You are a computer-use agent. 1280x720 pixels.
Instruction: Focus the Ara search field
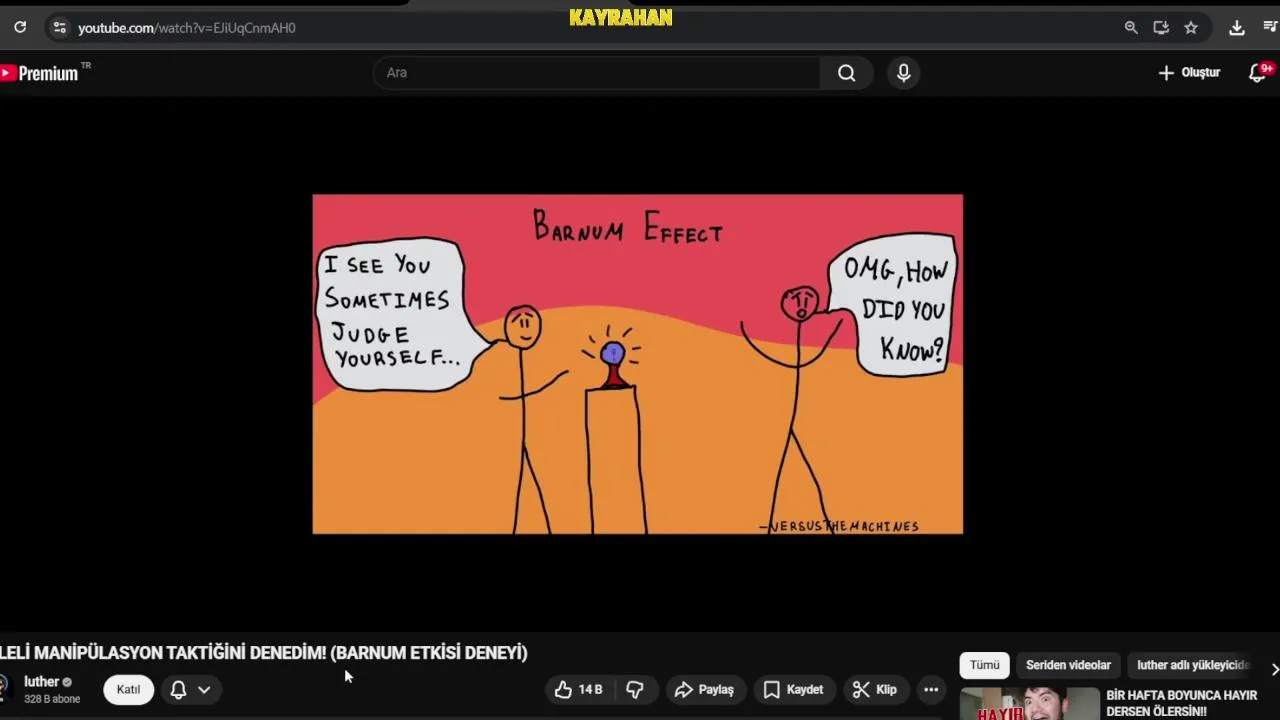pos(597,72)
